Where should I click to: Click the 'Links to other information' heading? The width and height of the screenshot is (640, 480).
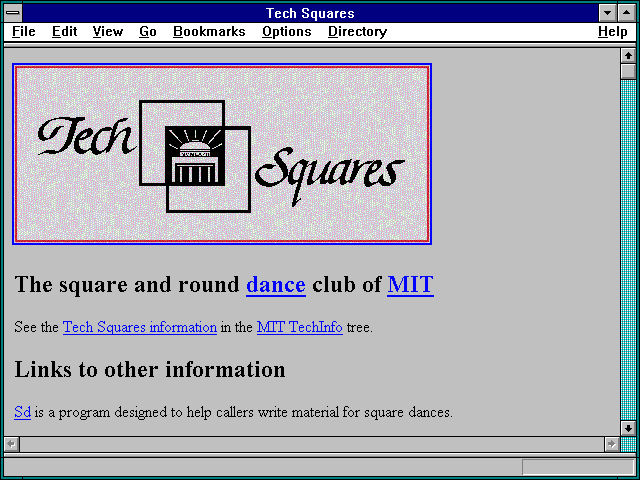[150, 369]
